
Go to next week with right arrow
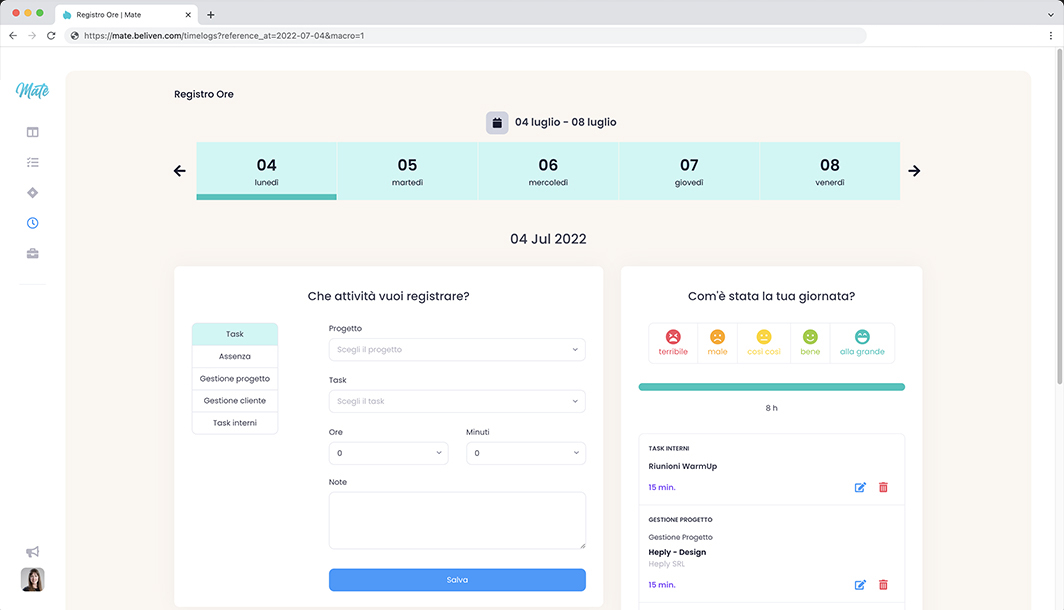pyautogui.click(x=914, y=171)
